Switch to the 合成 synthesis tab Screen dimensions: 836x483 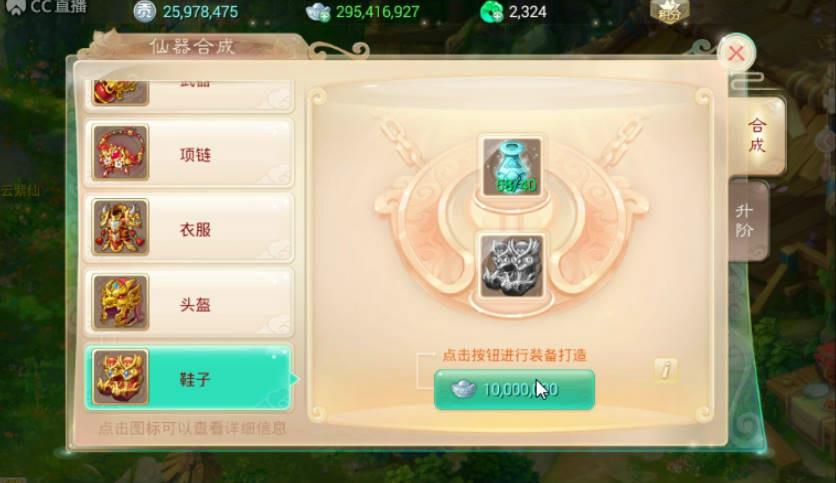757,135
